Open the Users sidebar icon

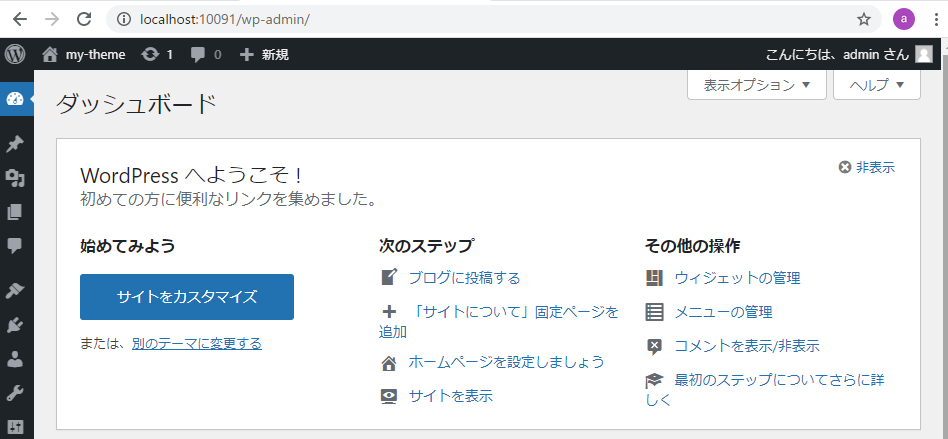[x=15, y=358]
